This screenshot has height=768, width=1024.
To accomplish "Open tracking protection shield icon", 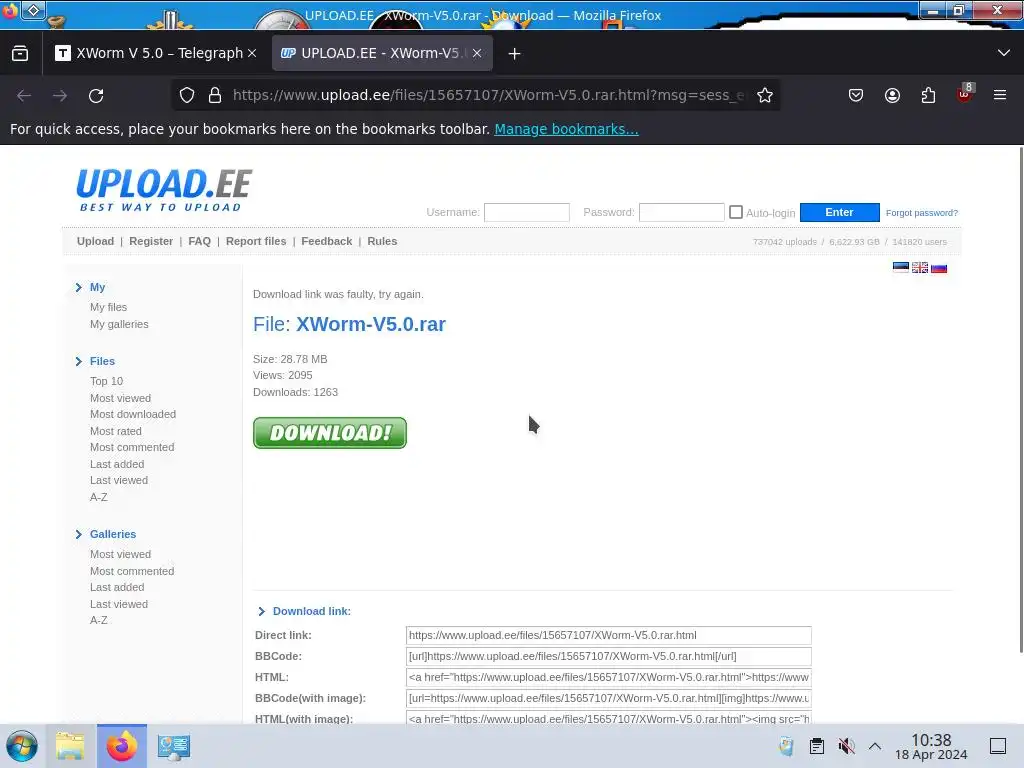I will [187, 95].
